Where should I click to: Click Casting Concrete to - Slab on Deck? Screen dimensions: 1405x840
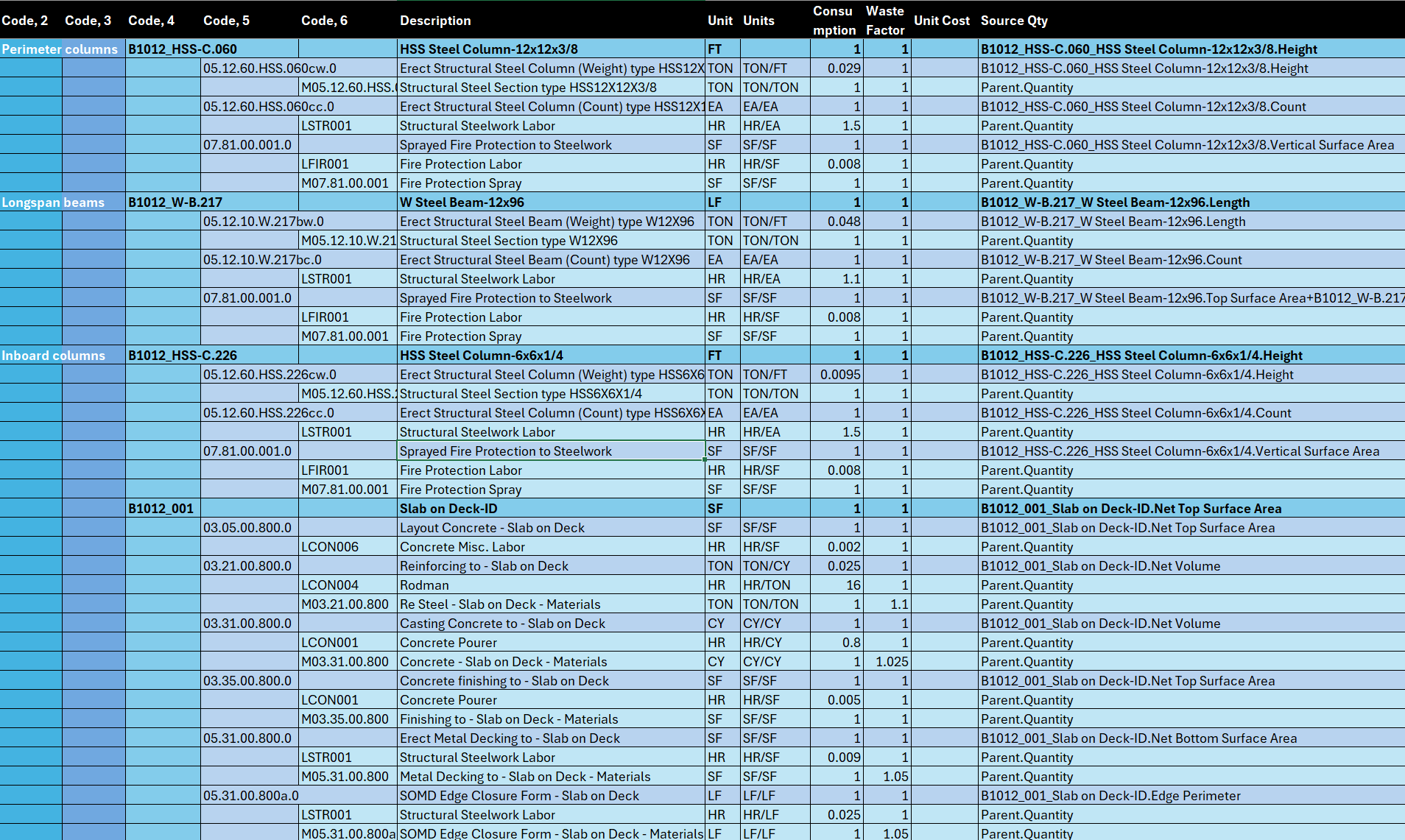point(551,624)
